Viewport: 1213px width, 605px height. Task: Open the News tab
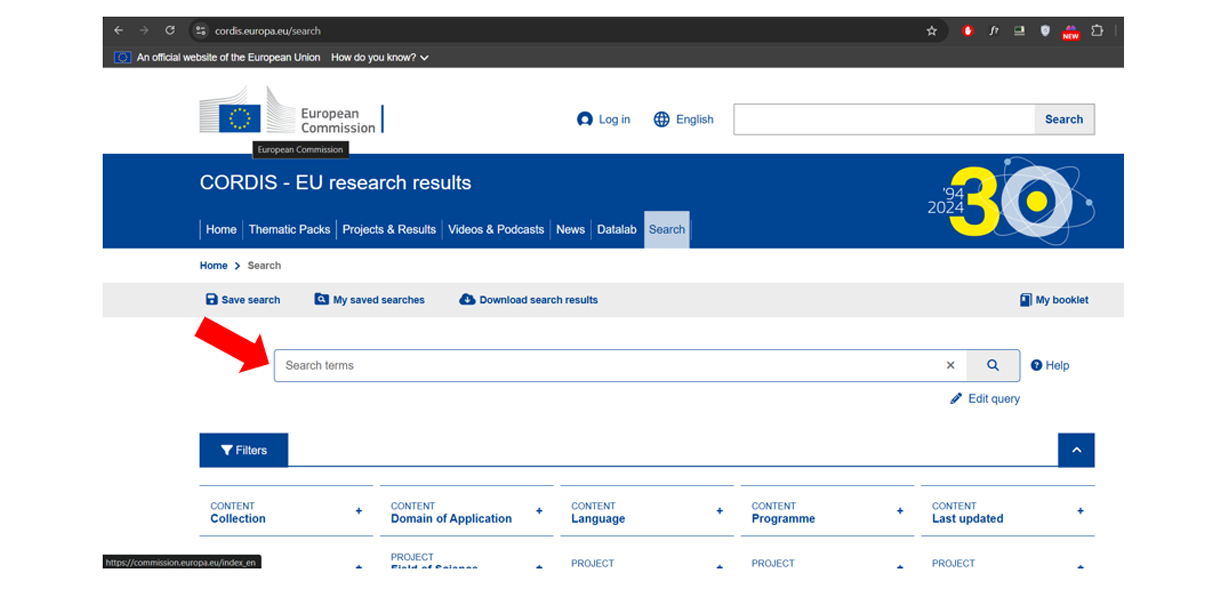(570, 229)
